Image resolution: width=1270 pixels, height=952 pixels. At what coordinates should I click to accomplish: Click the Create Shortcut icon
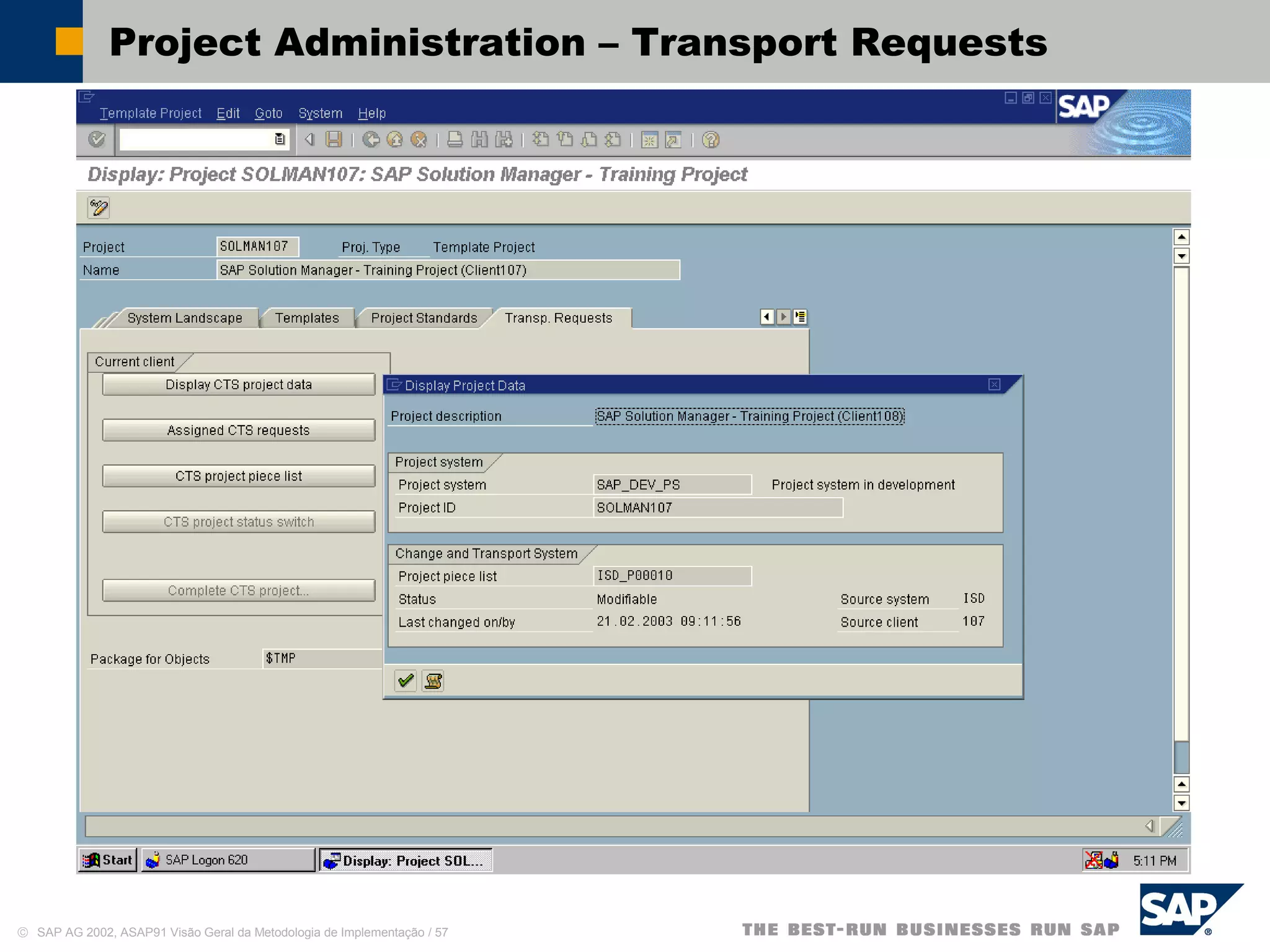pos(673,140)
